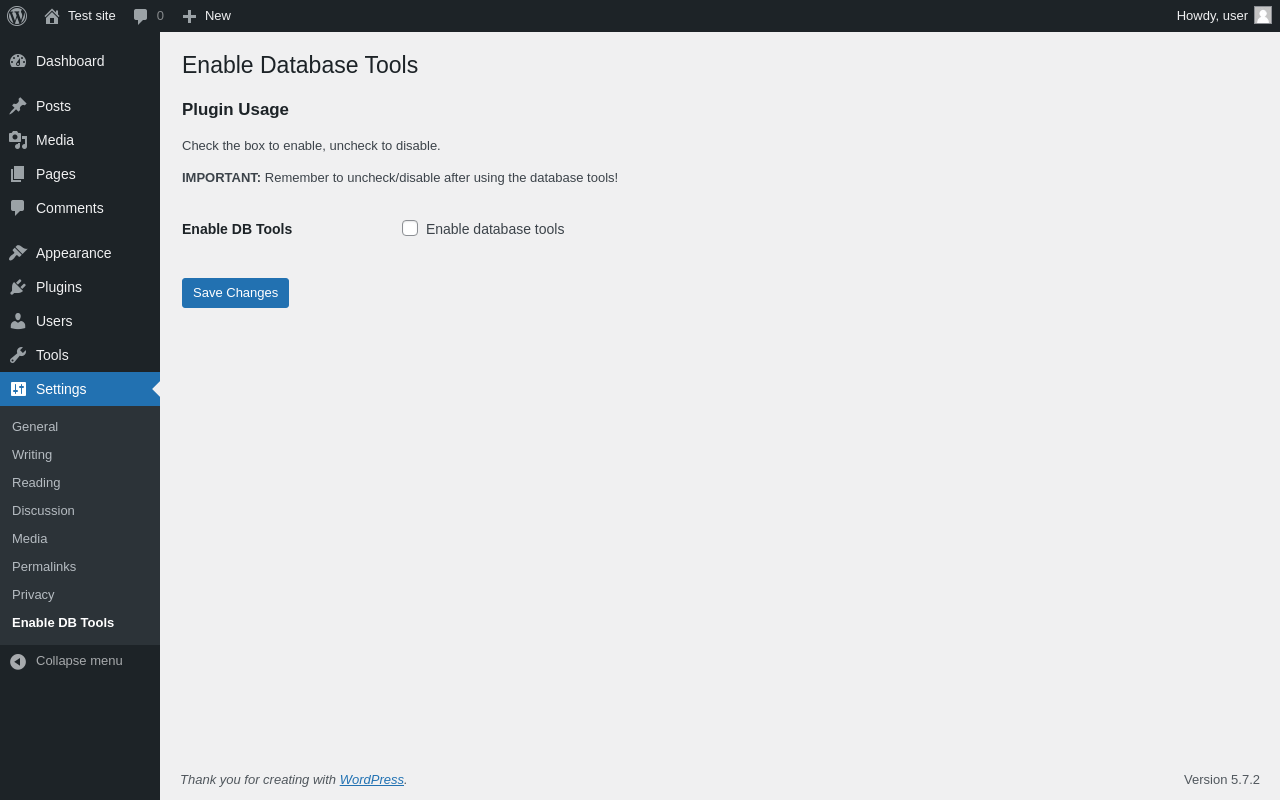Open the Permalinks settings submenu
The image size is (1280, 800).
pos(44,567)
